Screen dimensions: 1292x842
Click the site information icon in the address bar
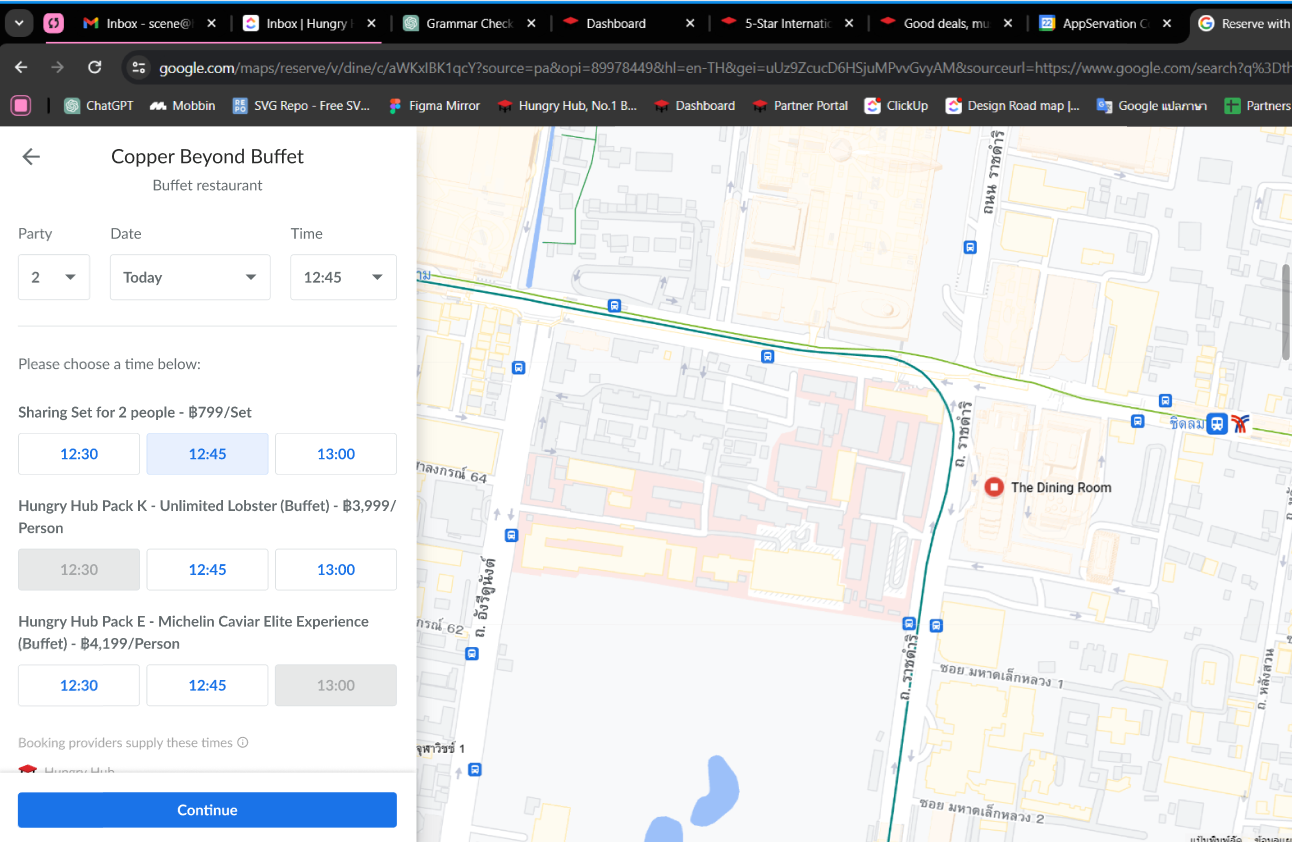[139, 68]
